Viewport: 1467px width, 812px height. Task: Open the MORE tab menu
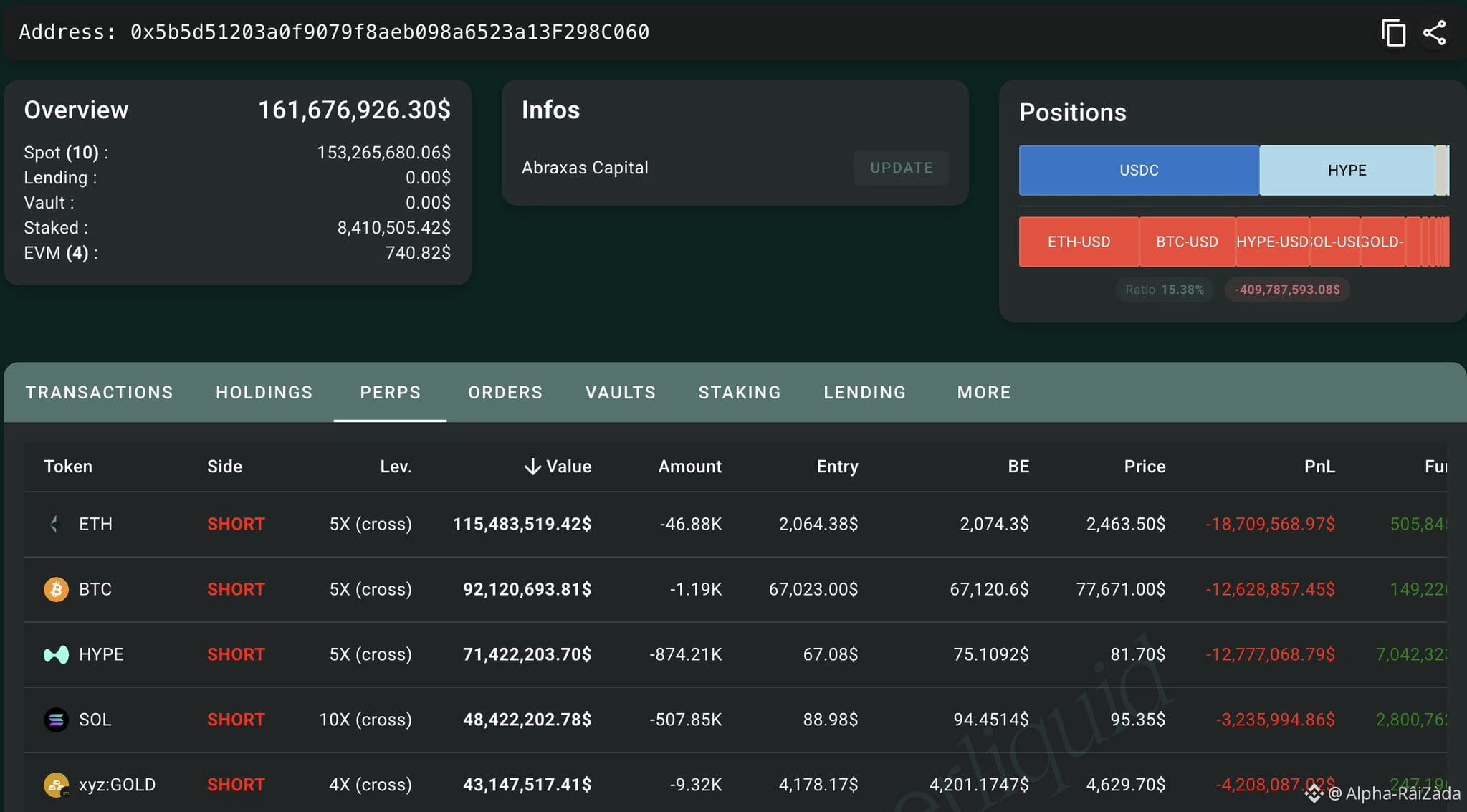click(x=984, y=393)
